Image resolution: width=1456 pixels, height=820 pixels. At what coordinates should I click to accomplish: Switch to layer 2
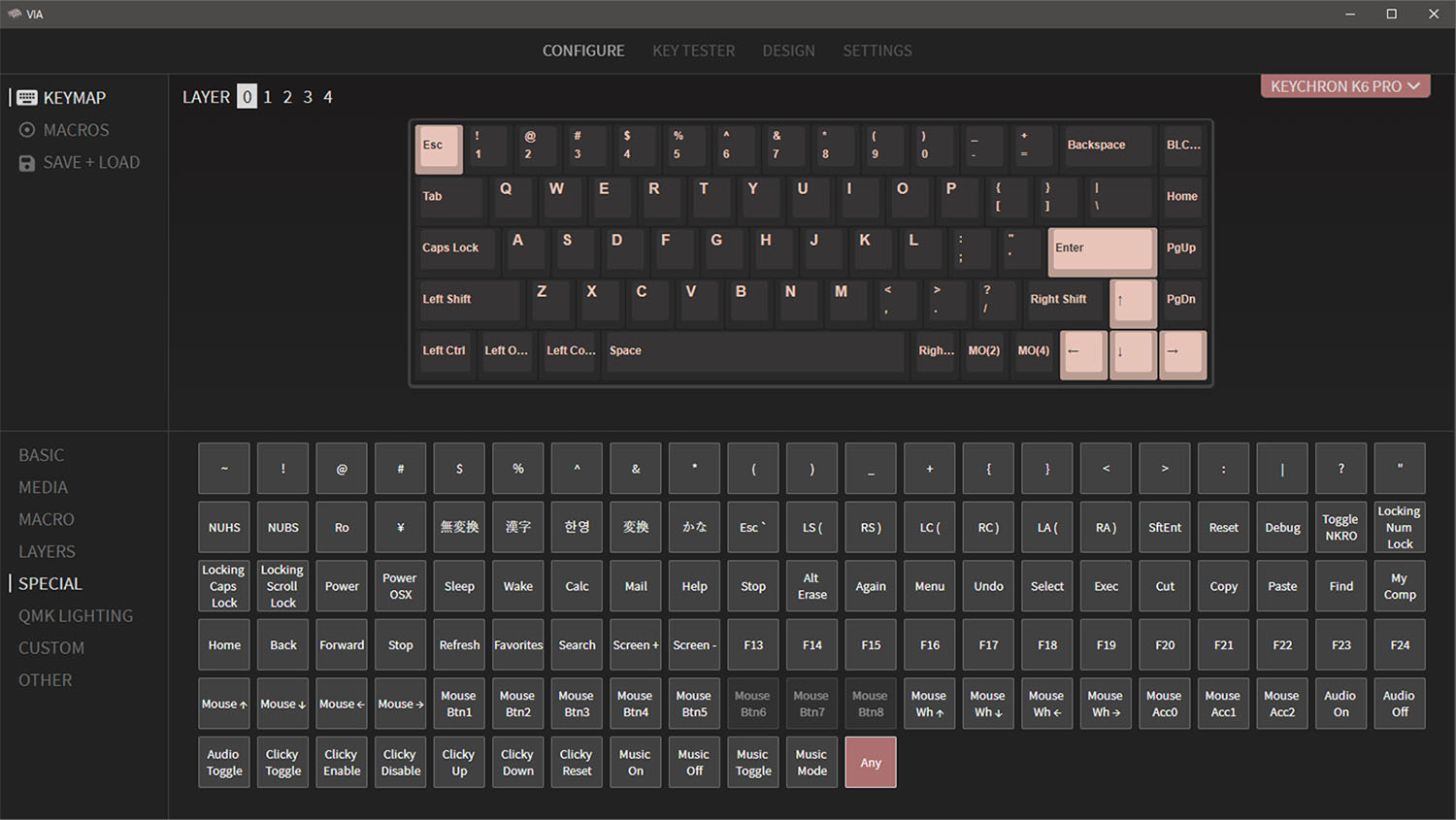click(287, 96)
